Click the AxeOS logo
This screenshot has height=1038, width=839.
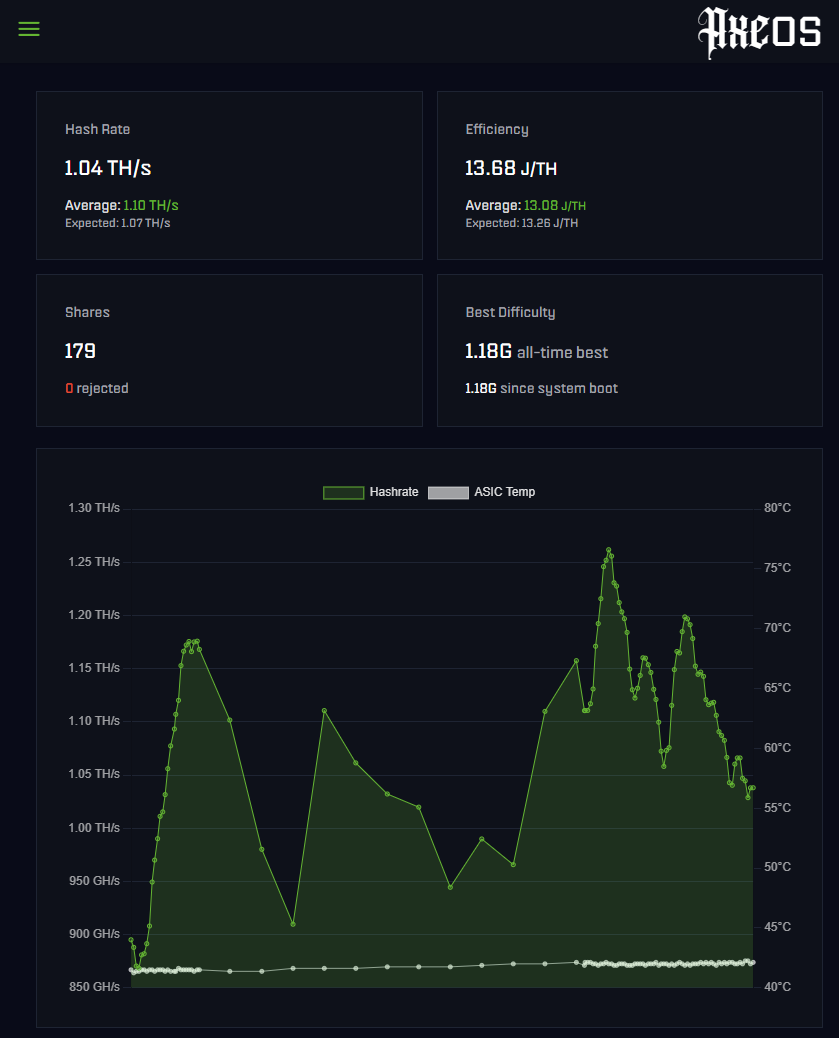758,31
